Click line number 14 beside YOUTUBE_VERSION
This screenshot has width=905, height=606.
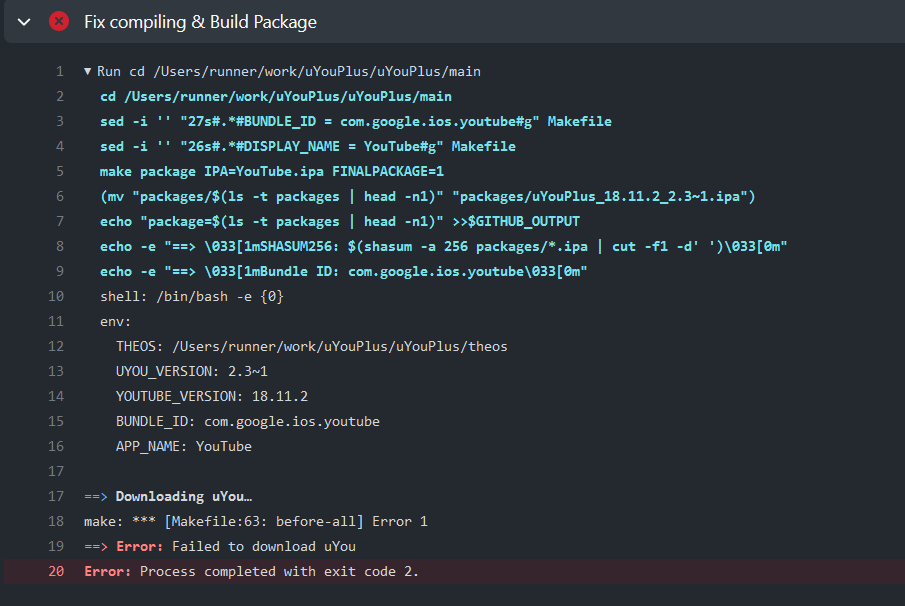click(x=56, y=396)
